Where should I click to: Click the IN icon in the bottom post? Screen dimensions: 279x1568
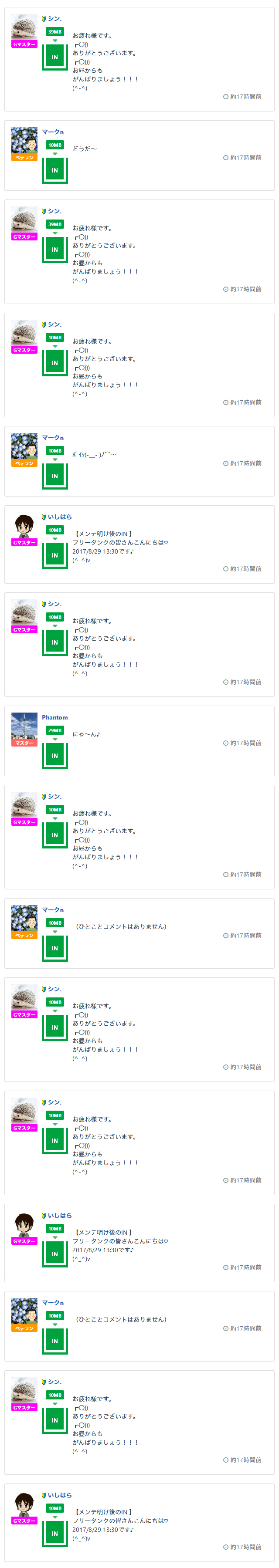tap(55, 1533)
